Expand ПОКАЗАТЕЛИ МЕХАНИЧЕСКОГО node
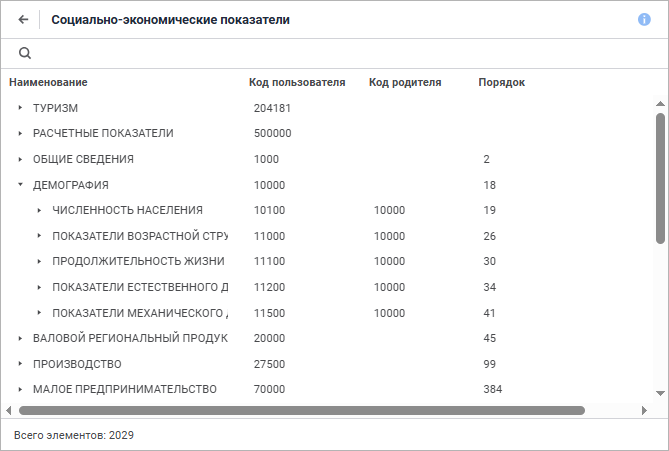669x451 pixels. point(39,313)
